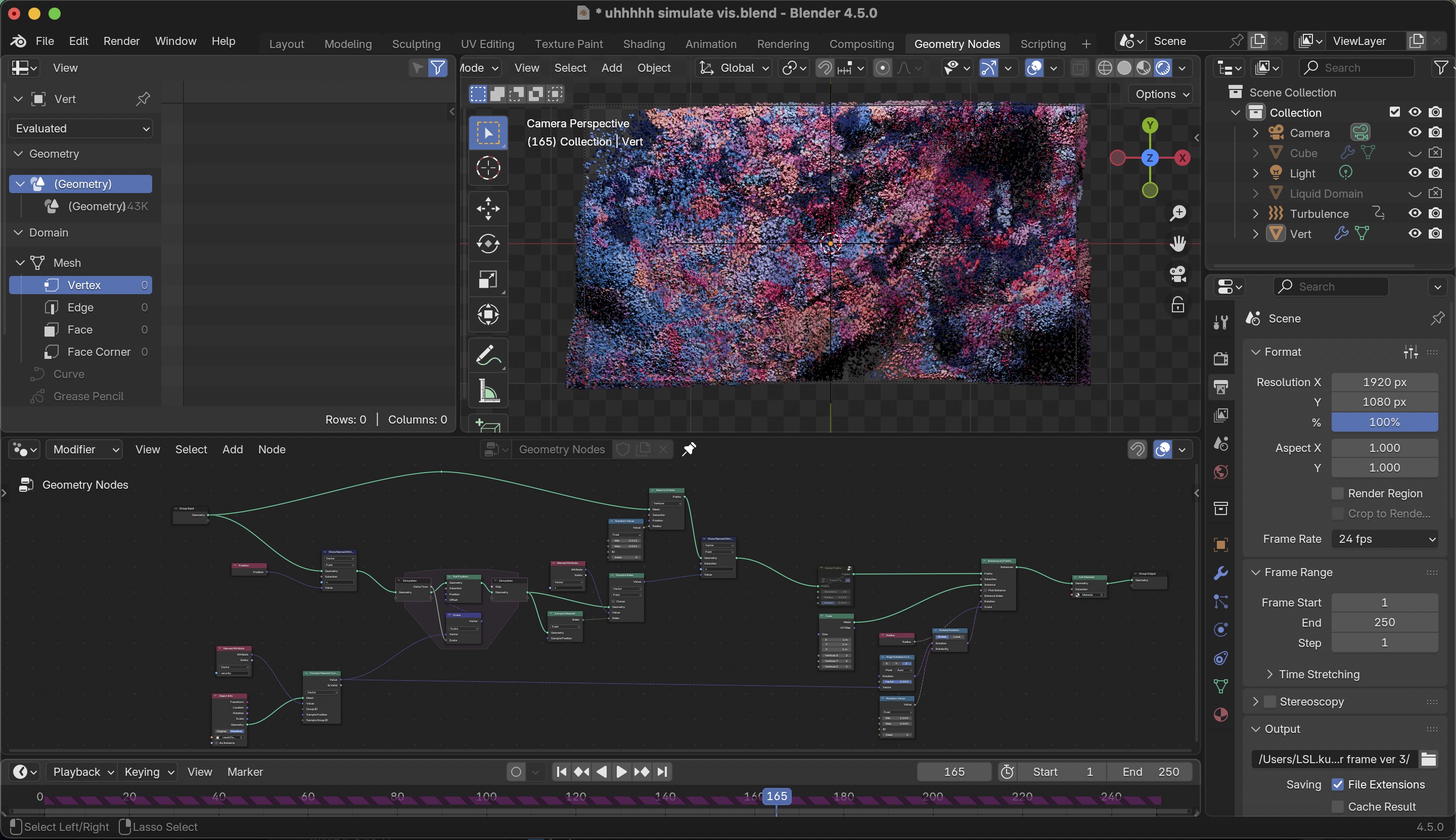Switch viewport to rendered shading mode

tap(1163, 68)
